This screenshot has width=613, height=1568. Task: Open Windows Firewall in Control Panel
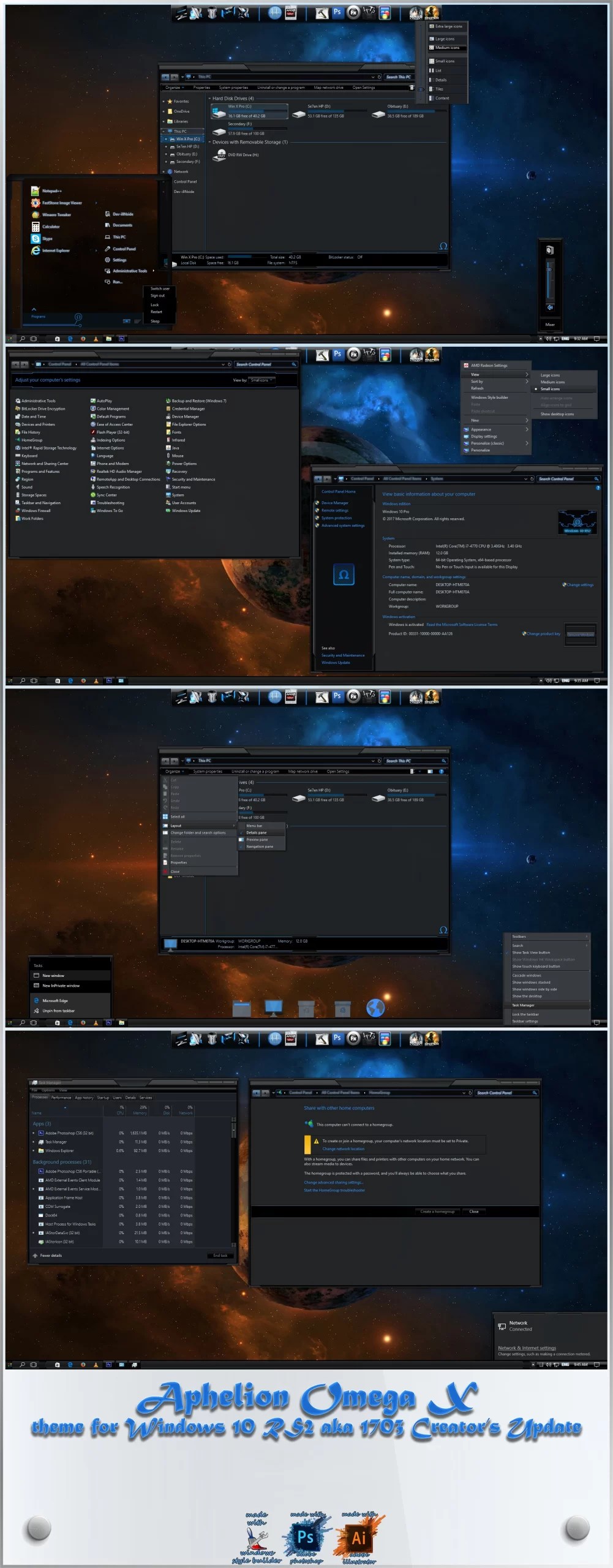pos(33,511)
